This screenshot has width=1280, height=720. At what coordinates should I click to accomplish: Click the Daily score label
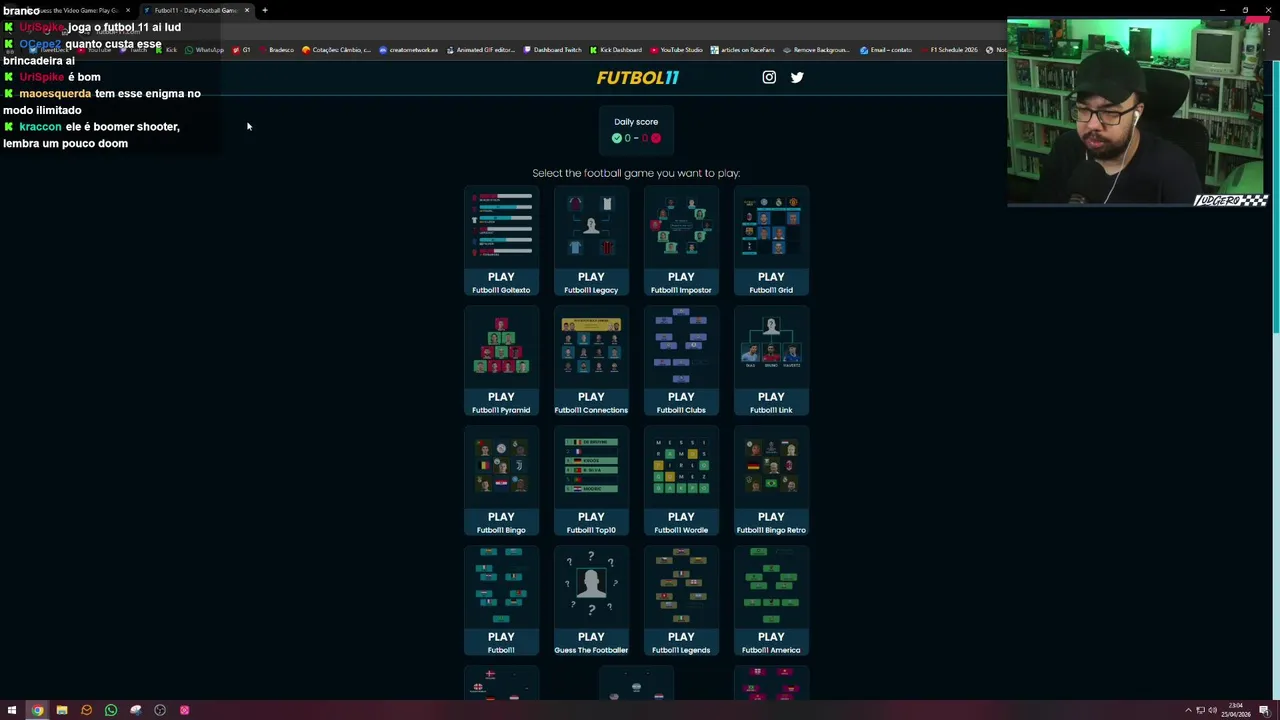click(636, 122)
